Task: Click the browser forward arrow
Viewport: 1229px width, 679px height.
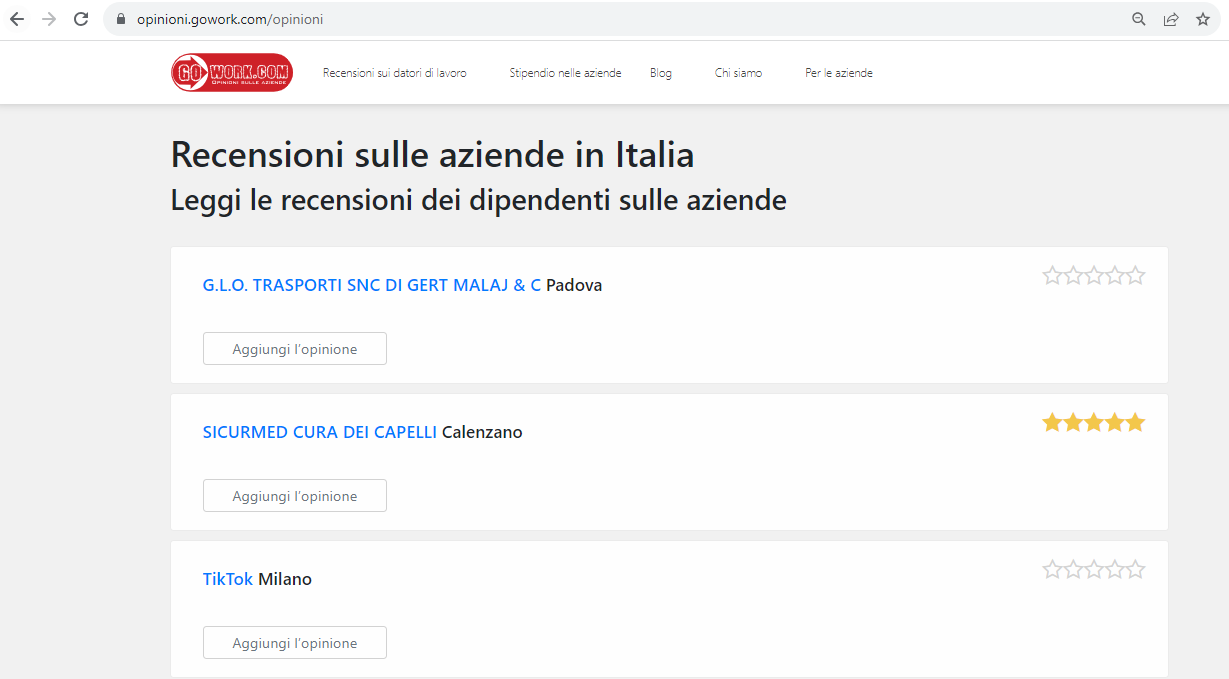Action: 49,19
